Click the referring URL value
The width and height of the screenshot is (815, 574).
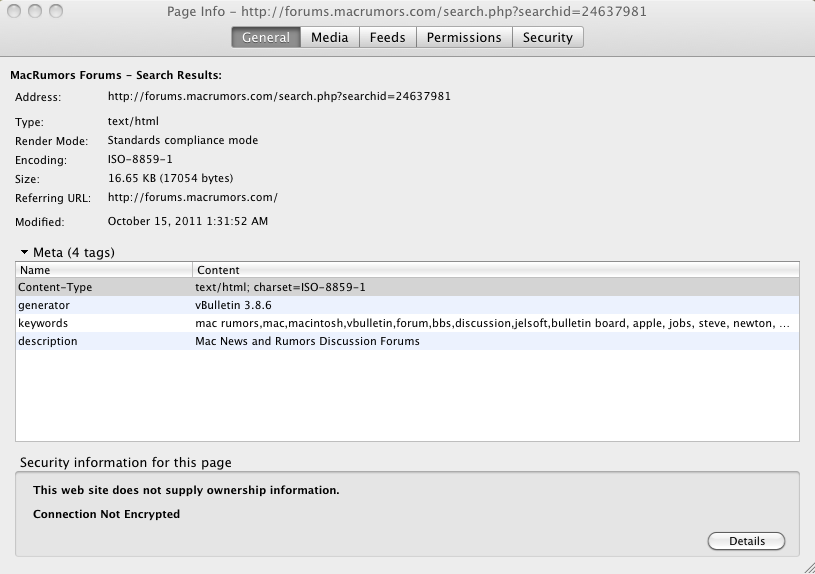pos(192,198)
